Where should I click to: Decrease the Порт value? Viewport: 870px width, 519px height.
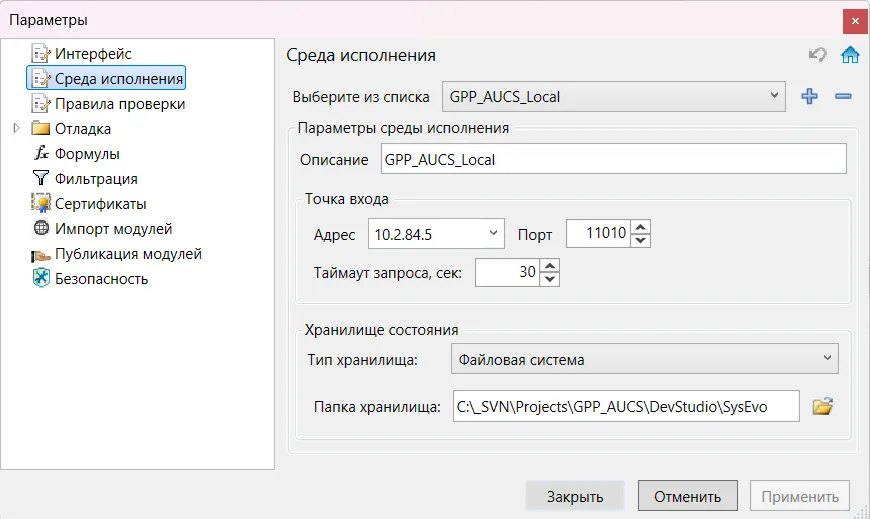[x=641, y=240]
